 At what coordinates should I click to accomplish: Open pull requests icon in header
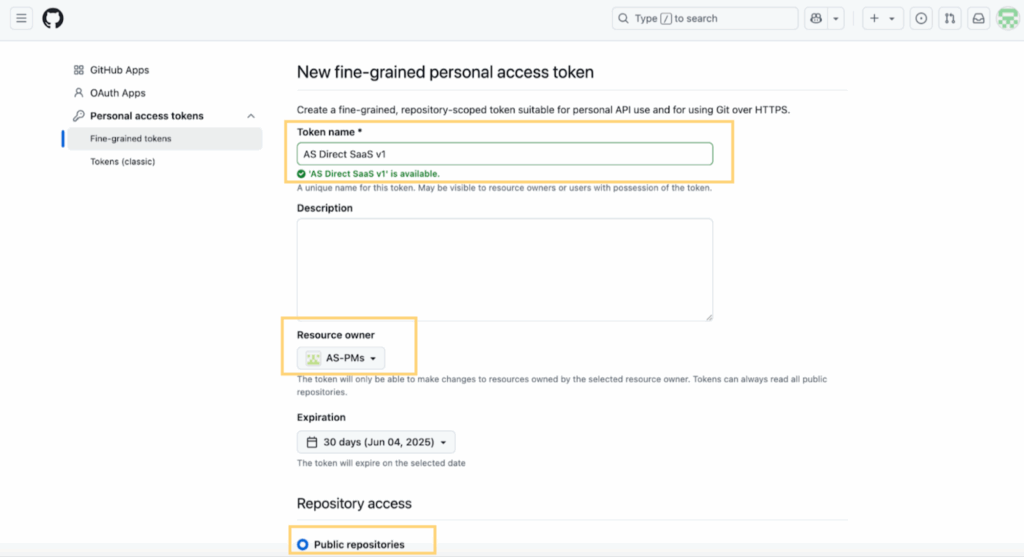pos(950,18)
